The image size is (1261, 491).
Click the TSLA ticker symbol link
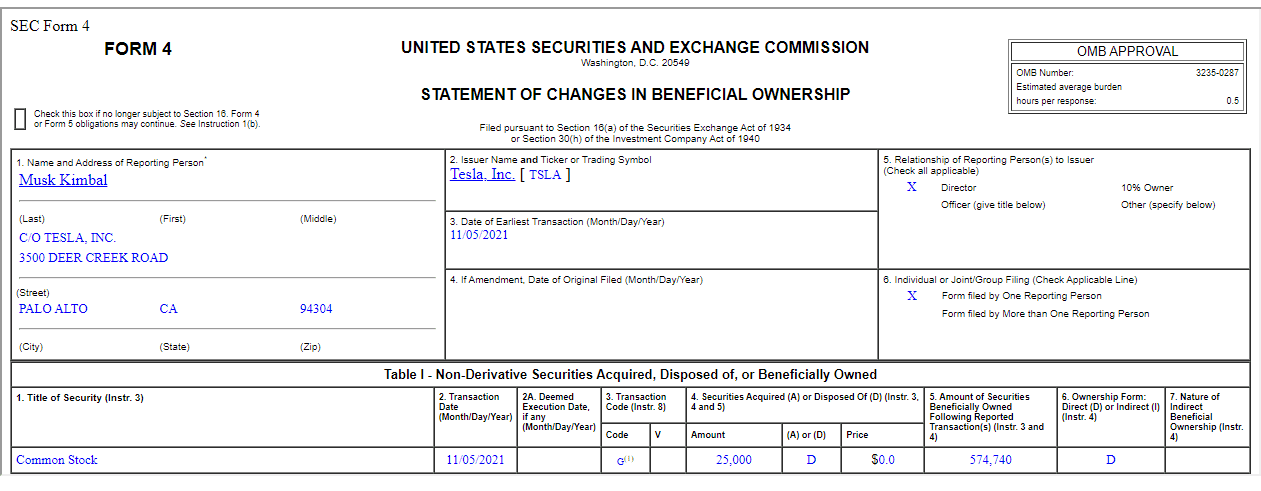[x=545, y=175]
